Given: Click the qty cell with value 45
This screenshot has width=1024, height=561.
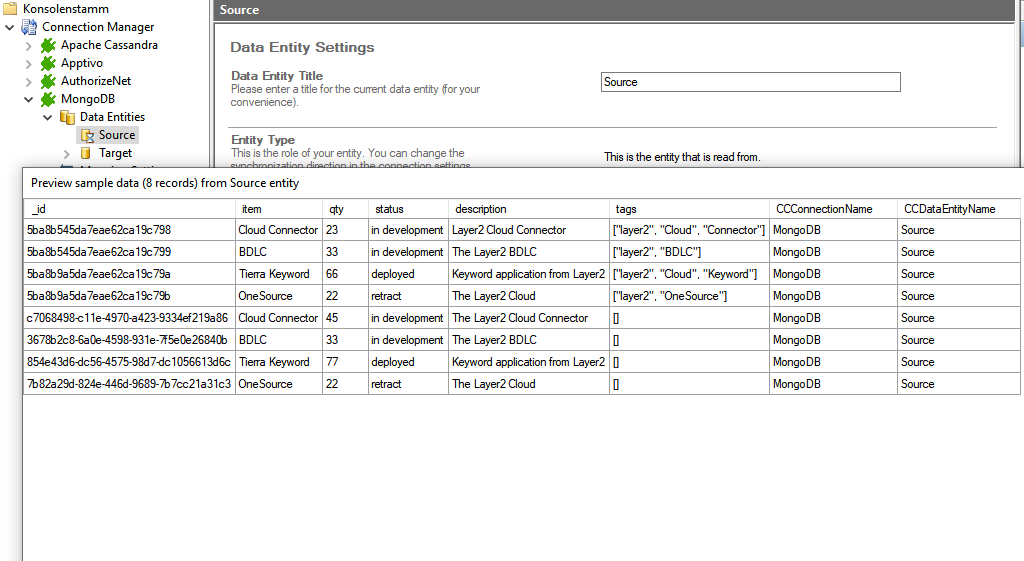Looking at the screenshot, I should tap(345, 318).
